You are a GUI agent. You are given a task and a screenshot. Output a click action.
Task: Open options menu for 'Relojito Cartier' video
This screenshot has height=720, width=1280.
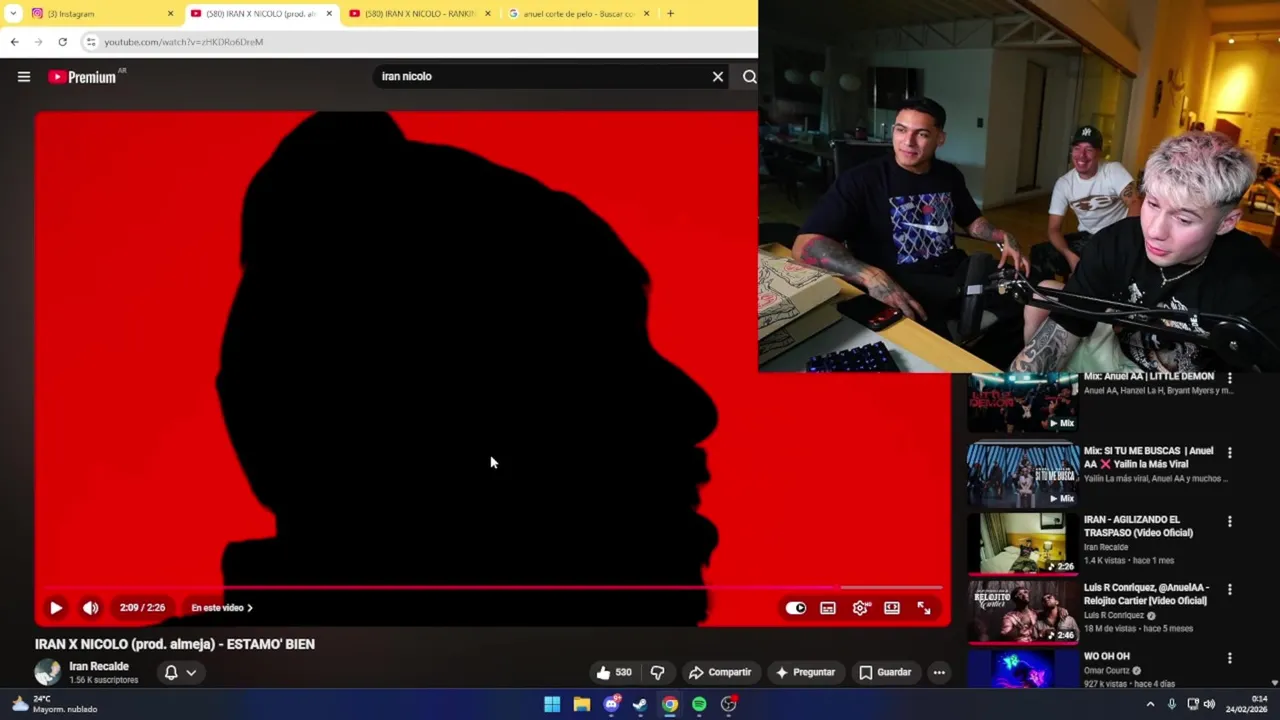(1230, 590)
